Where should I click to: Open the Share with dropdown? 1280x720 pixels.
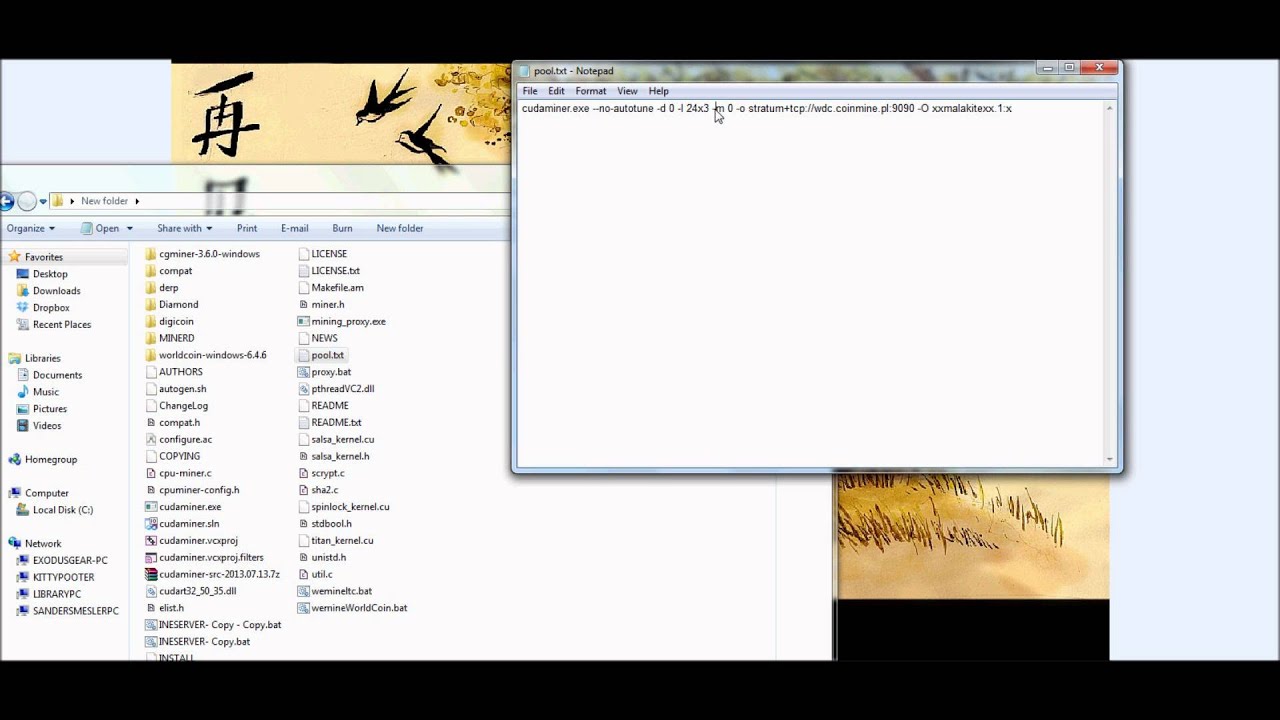tap(185, 228)
